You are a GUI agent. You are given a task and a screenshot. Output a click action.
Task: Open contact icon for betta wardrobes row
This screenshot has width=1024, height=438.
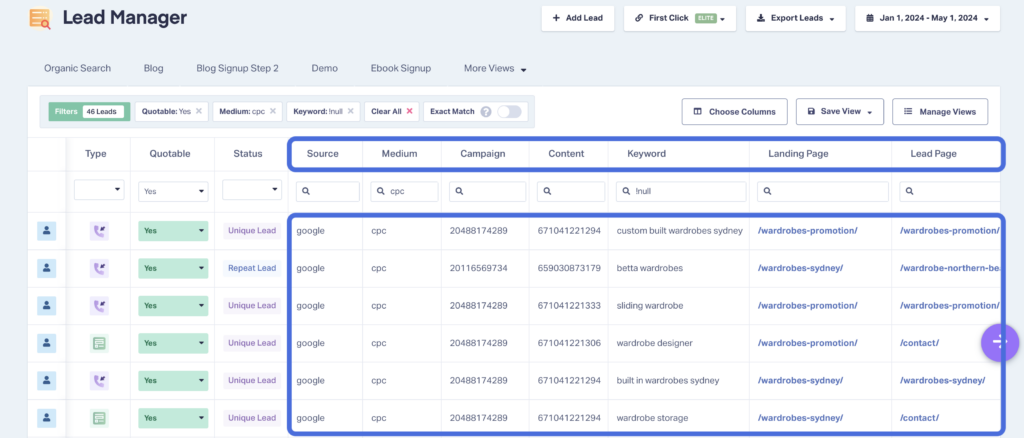(46, 268)
